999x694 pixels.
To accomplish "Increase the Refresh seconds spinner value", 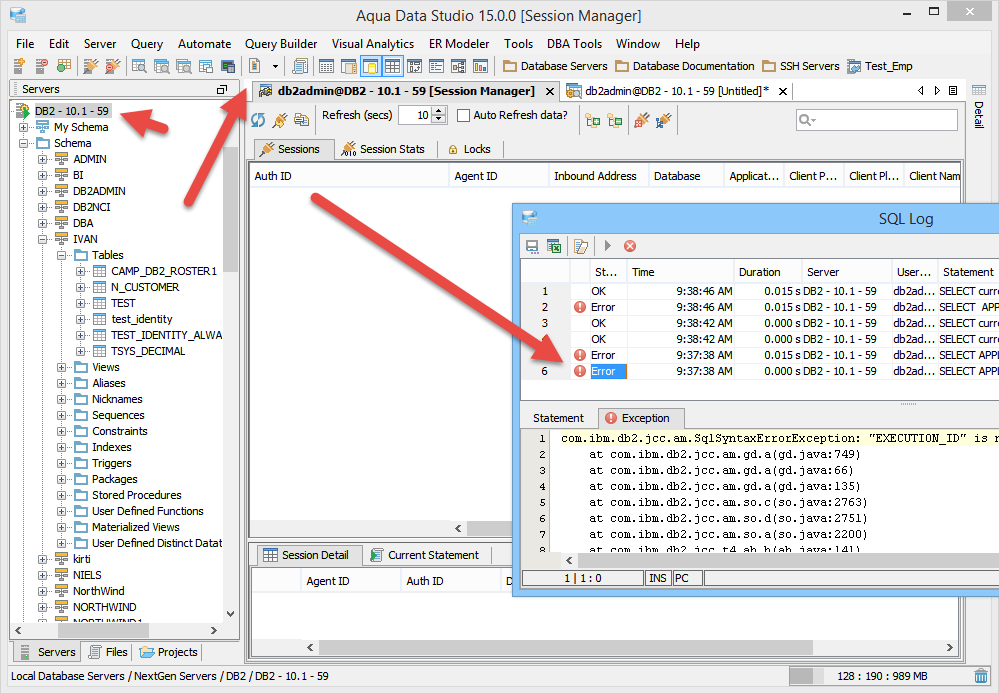I will [x=439, y=111].
